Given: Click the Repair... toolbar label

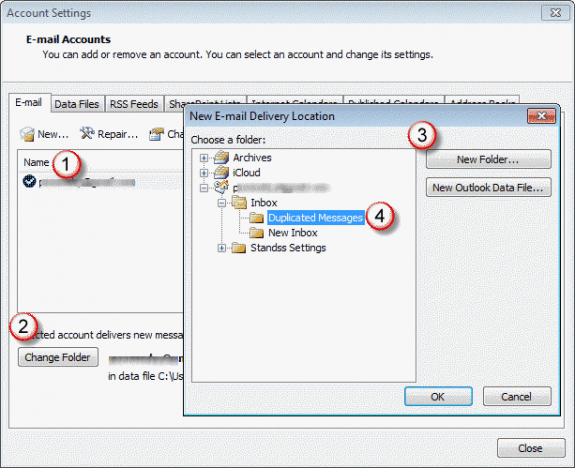Looking at the screenshot, I should point(118,134).
